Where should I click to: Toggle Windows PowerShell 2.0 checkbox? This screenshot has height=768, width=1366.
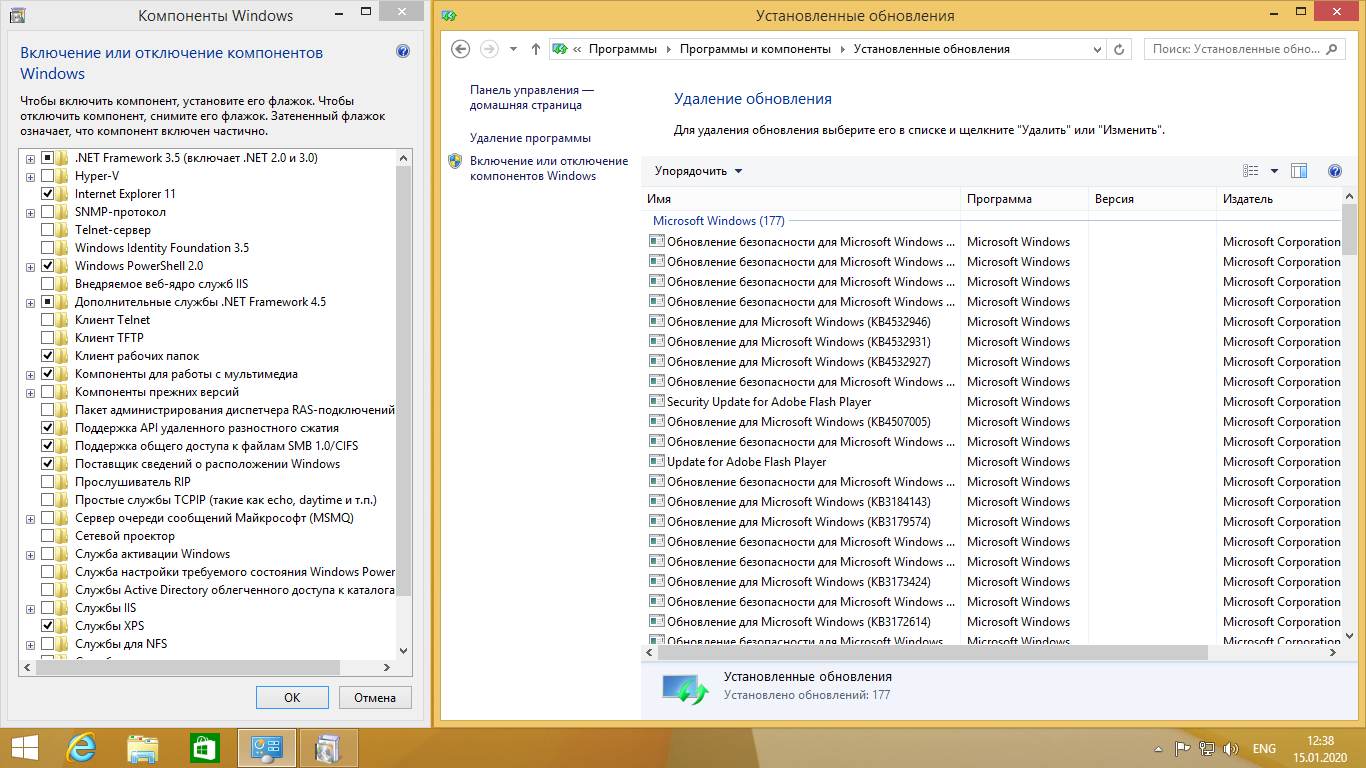coord(47,265)
